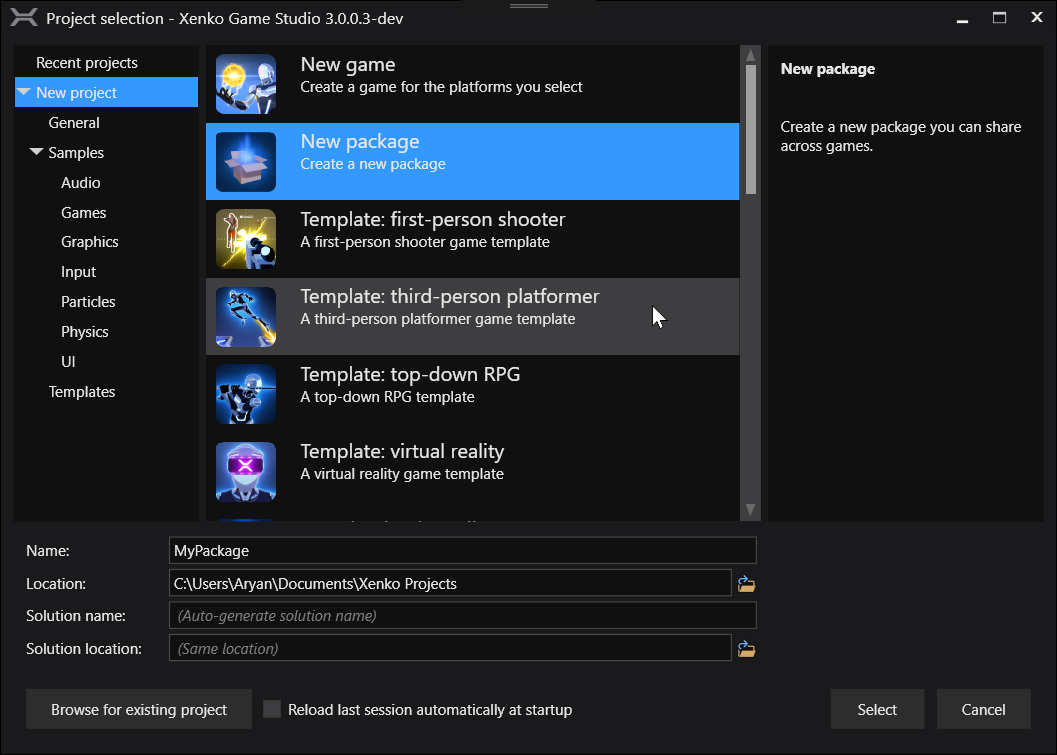The image size is (1057, 755).
Task: Click the New package box icon
Action: [245, 162]
